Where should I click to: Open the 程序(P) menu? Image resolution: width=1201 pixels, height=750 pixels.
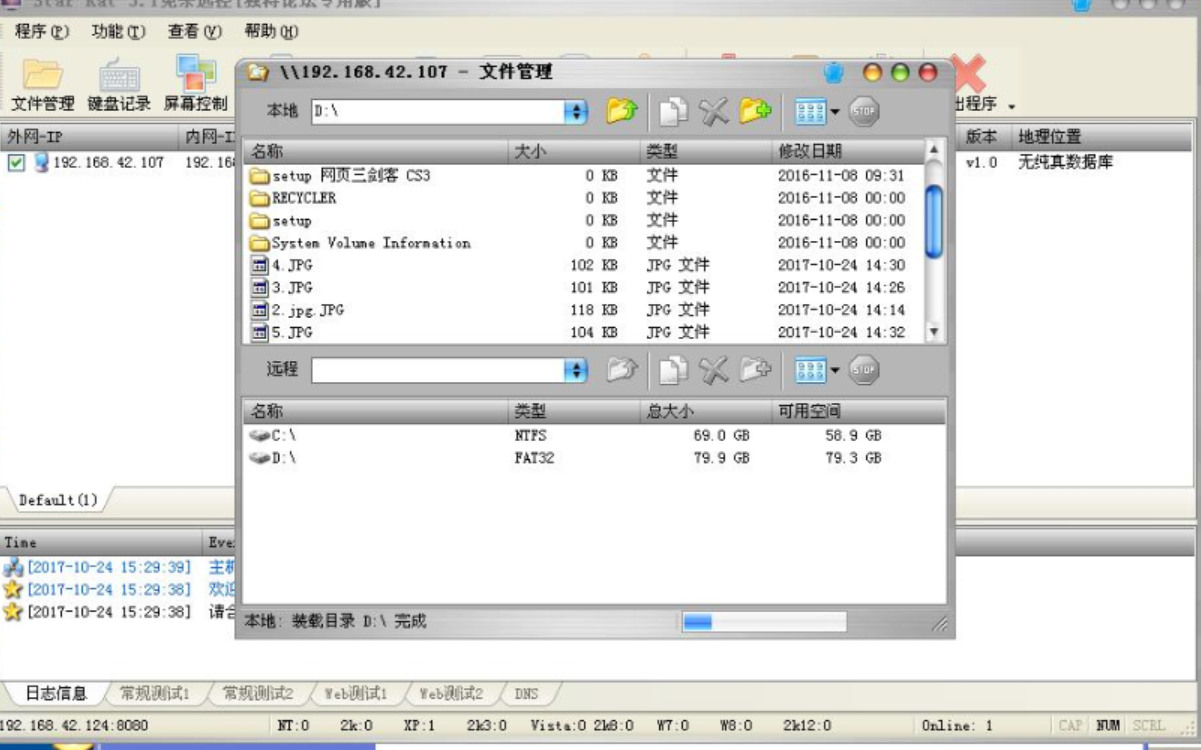coord(42,32)
